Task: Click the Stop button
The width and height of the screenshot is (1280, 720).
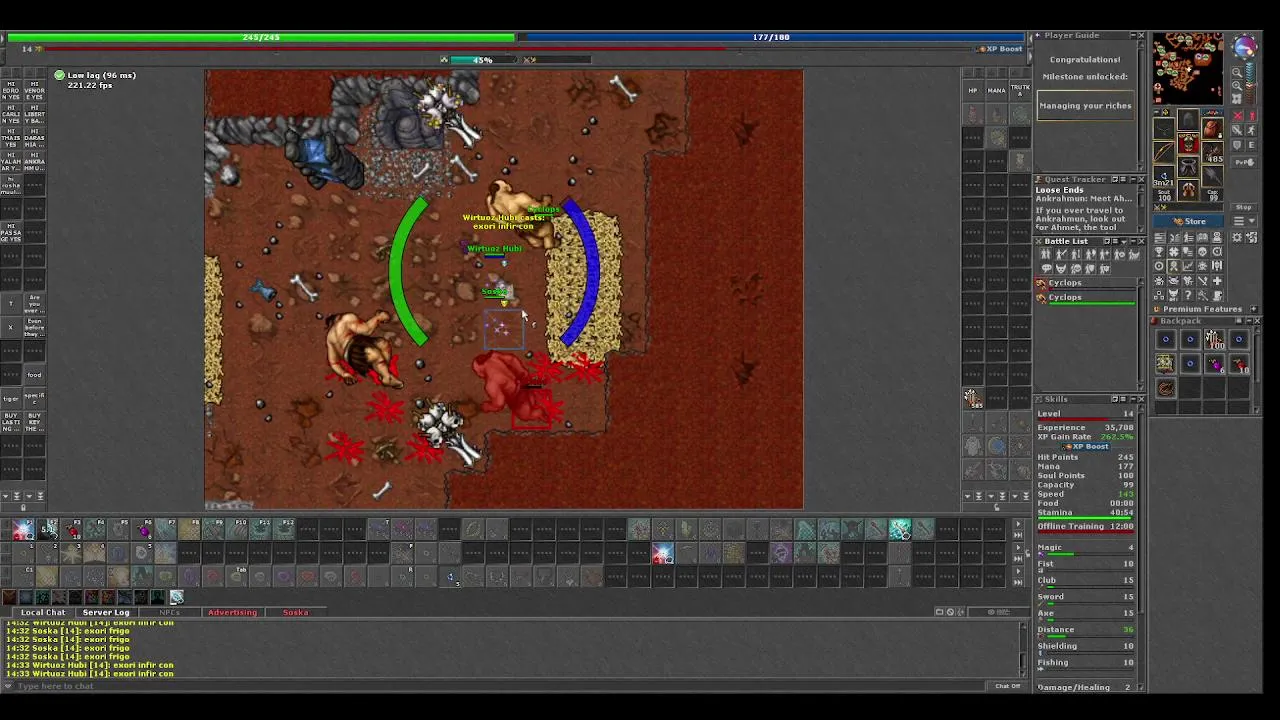Action: pyautogui.click(x=1244, y=207)
